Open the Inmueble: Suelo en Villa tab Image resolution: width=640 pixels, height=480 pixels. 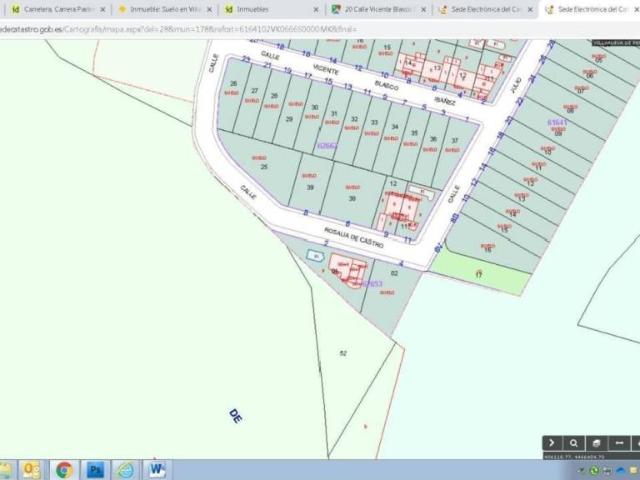pyautogui.click(x=160, y=9)
